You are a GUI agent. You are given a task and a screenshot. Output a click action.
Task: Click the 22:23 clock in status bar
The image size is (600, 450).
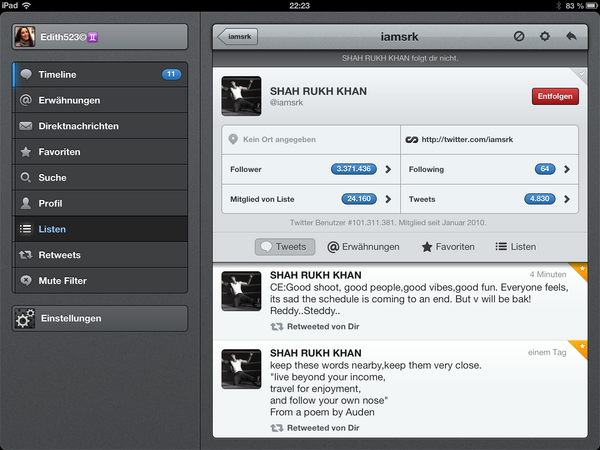[x=299, y=5]
